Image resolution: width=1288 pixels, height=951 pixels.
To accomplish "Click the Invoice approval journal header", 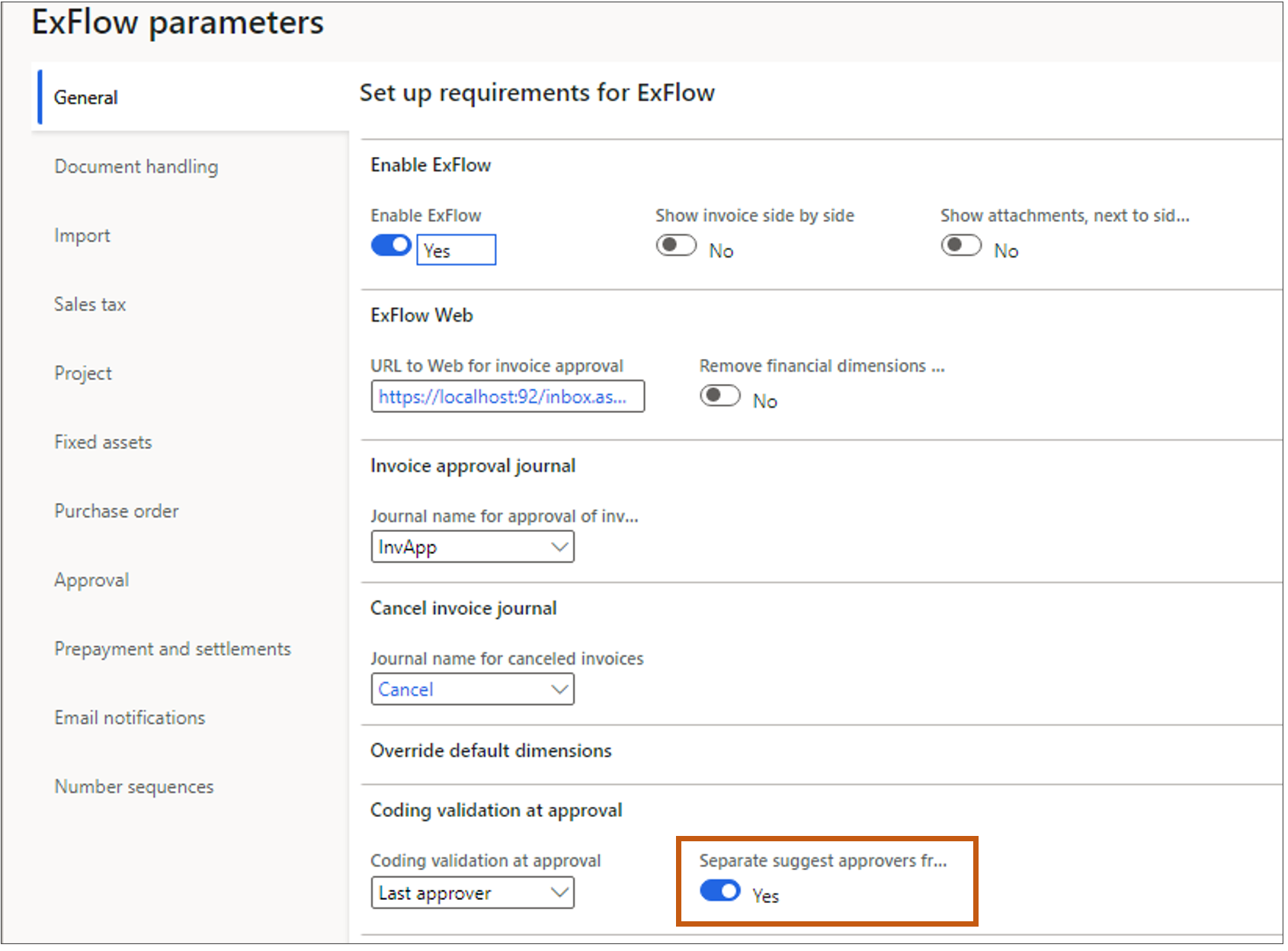I will coord(473,466).
